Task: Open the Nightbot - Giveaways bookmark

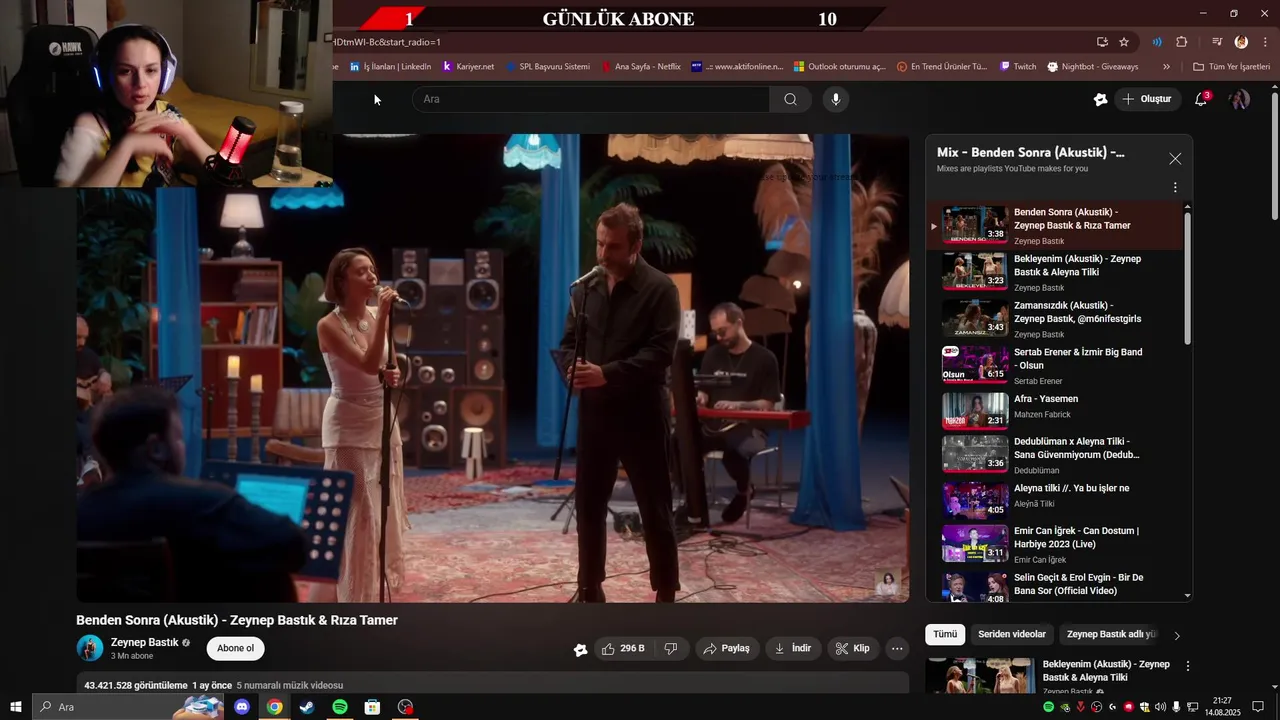Action: coord(1092,67)
